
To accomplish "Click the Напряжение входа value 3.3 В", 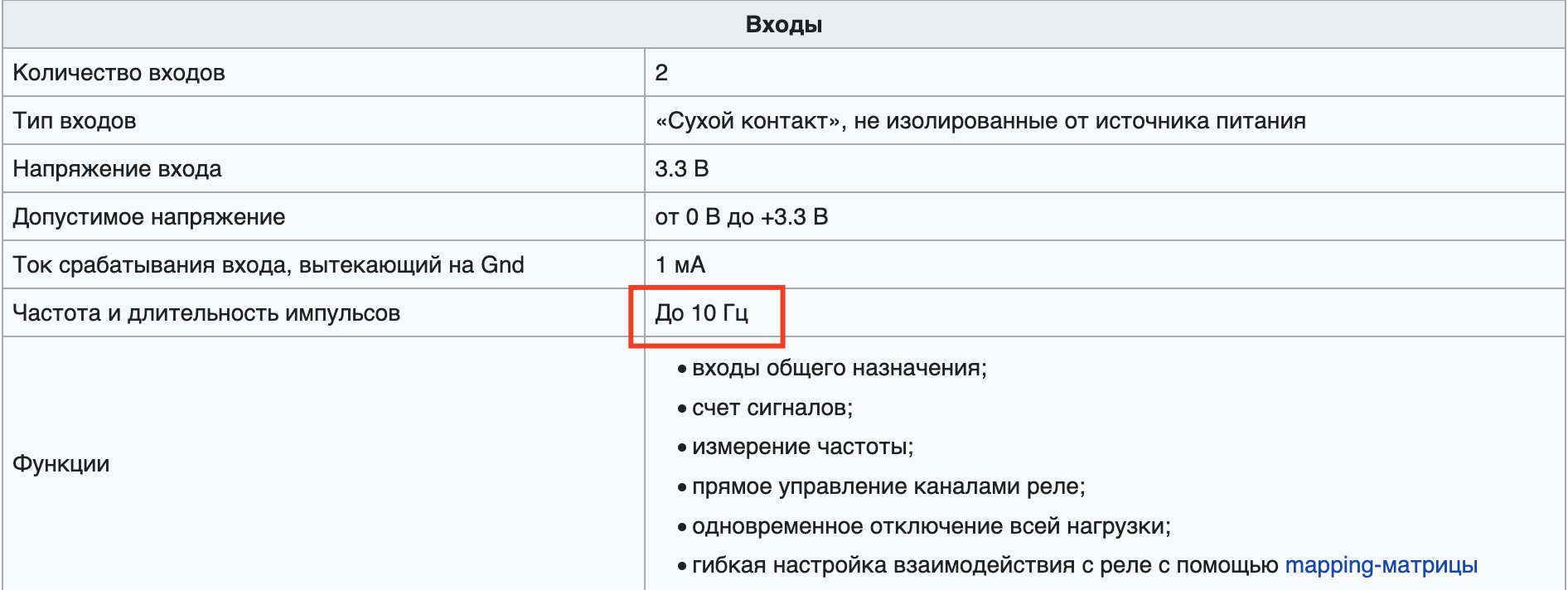I will (681, 169).
